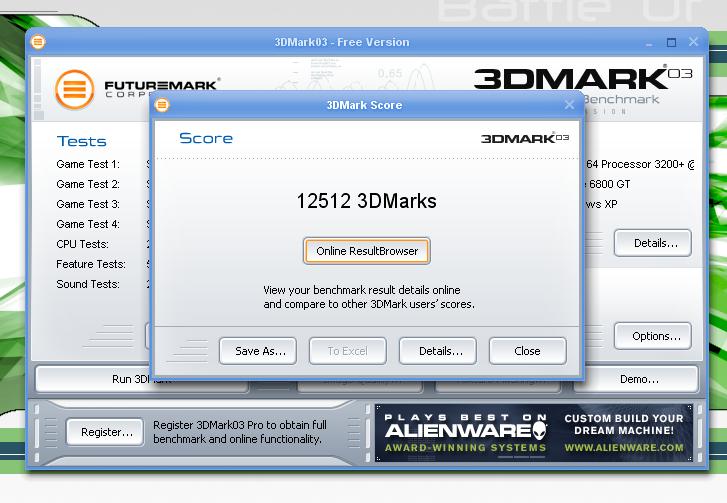
Task: Open Details... in the 3DMark Score dialog
Action: (x=438, y=351)
